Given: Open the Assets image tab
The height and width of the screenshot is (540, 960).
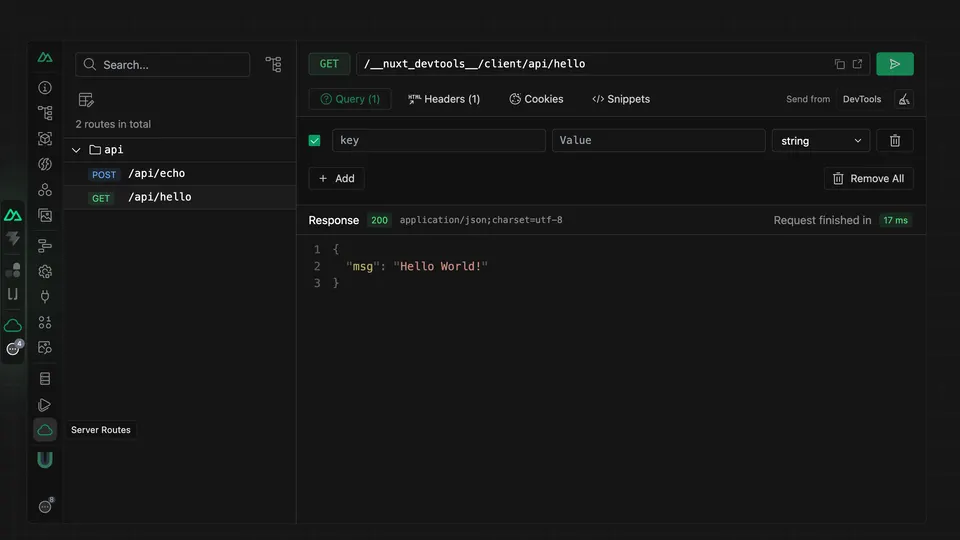Looking at the screenshot, I should 45,216.
